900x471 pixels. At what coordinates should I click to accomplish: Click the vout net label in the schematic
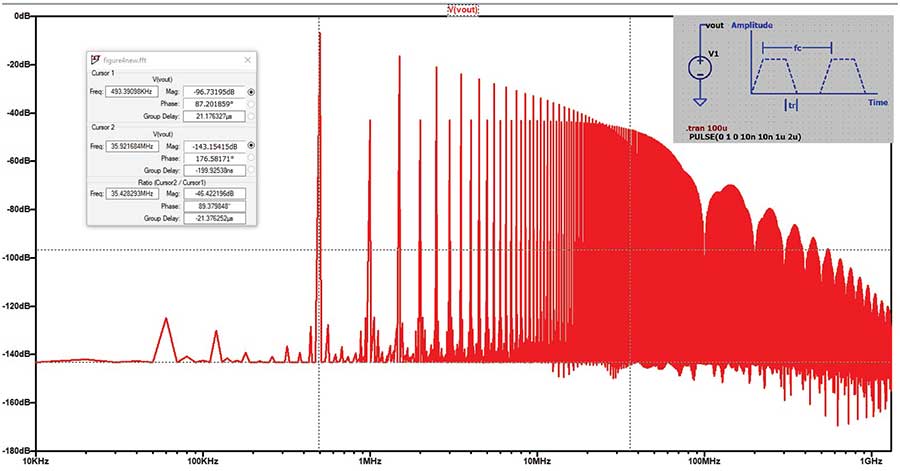(714, 25)
